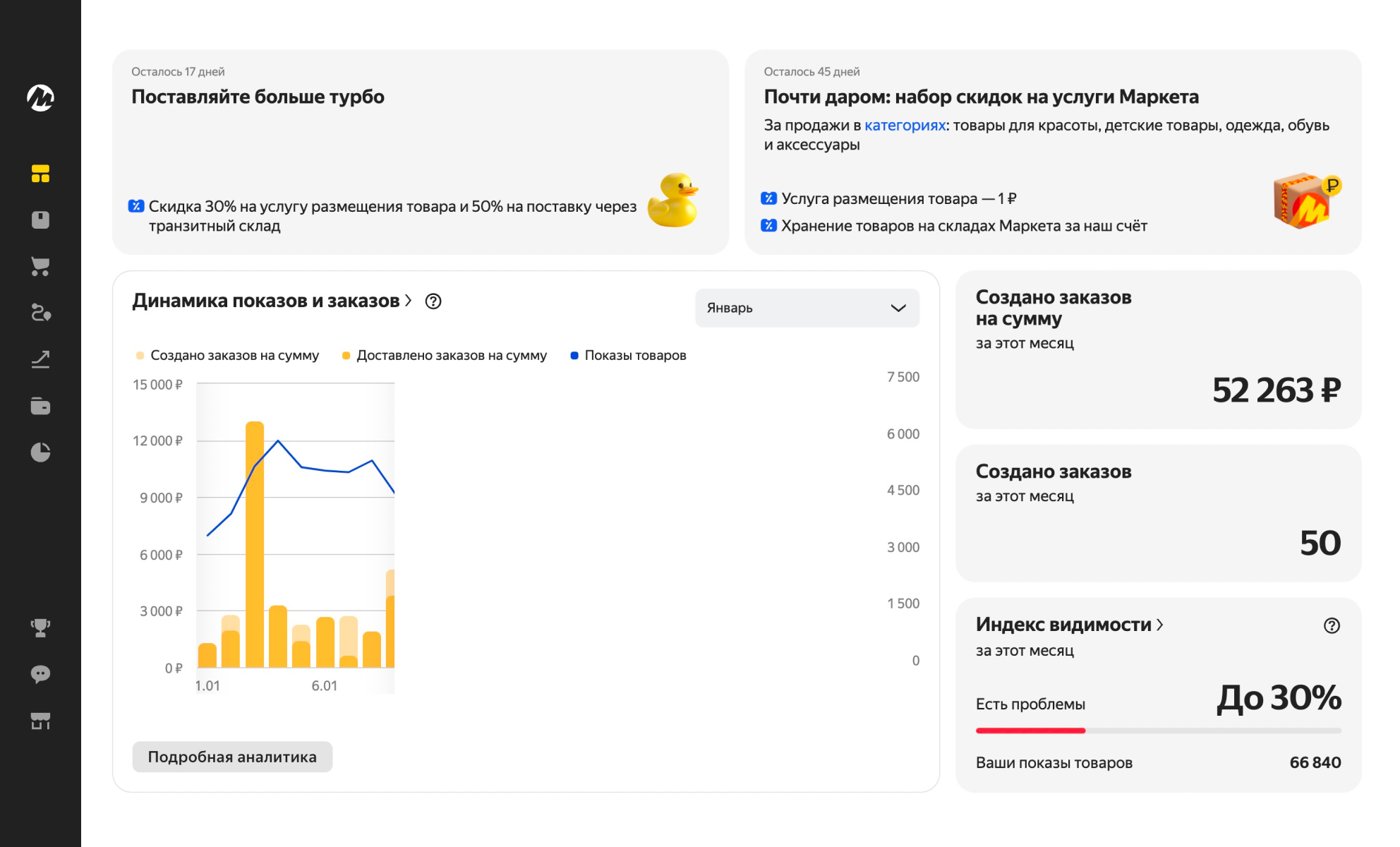Open the storefront icon in sidebar
This screenshot has width=1400, height=847.
(x=40, y=721)
